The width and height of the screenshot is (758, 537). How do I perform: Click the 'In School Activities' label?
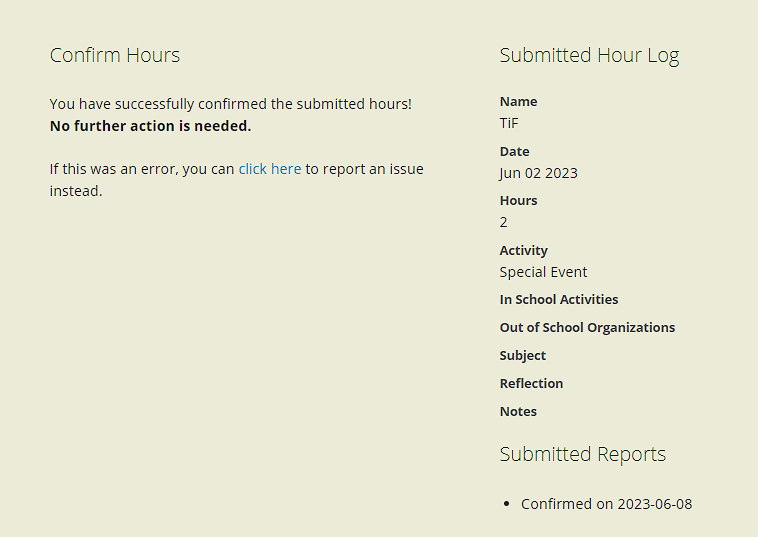[559, 300]
